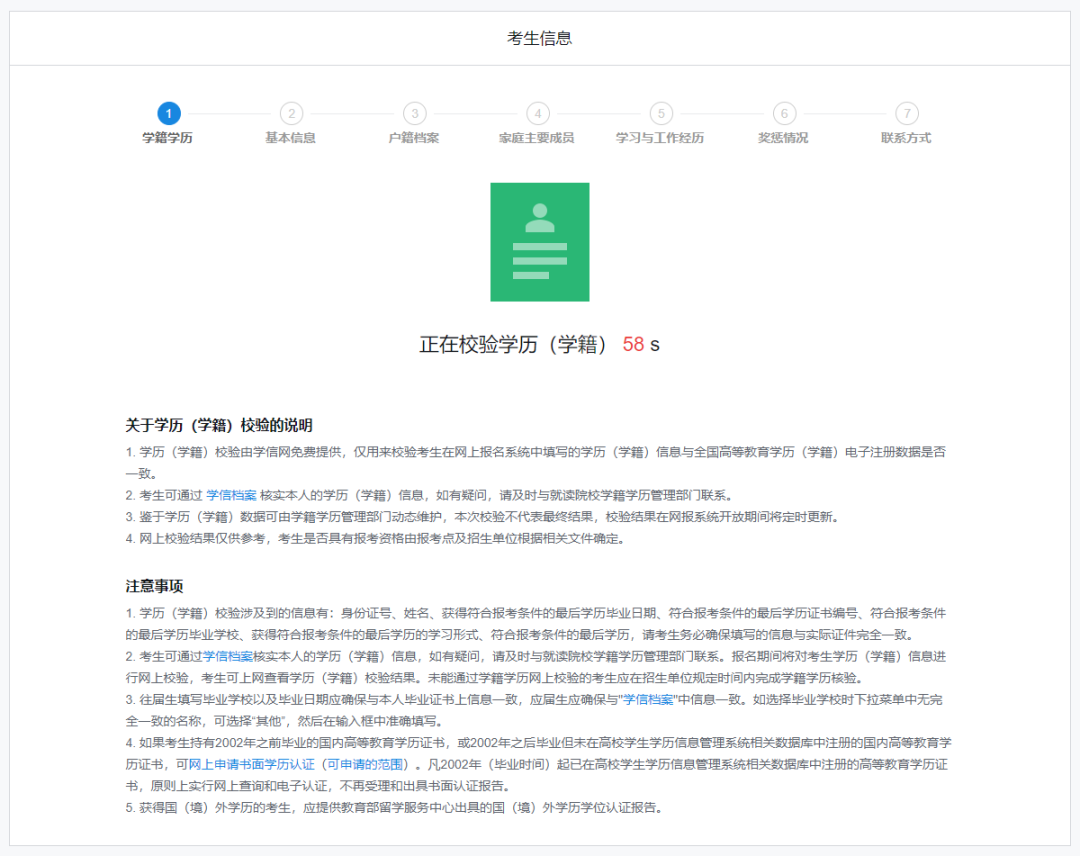
Task: Select the 家庭主要成员 step label
Action: click(537, 138)
